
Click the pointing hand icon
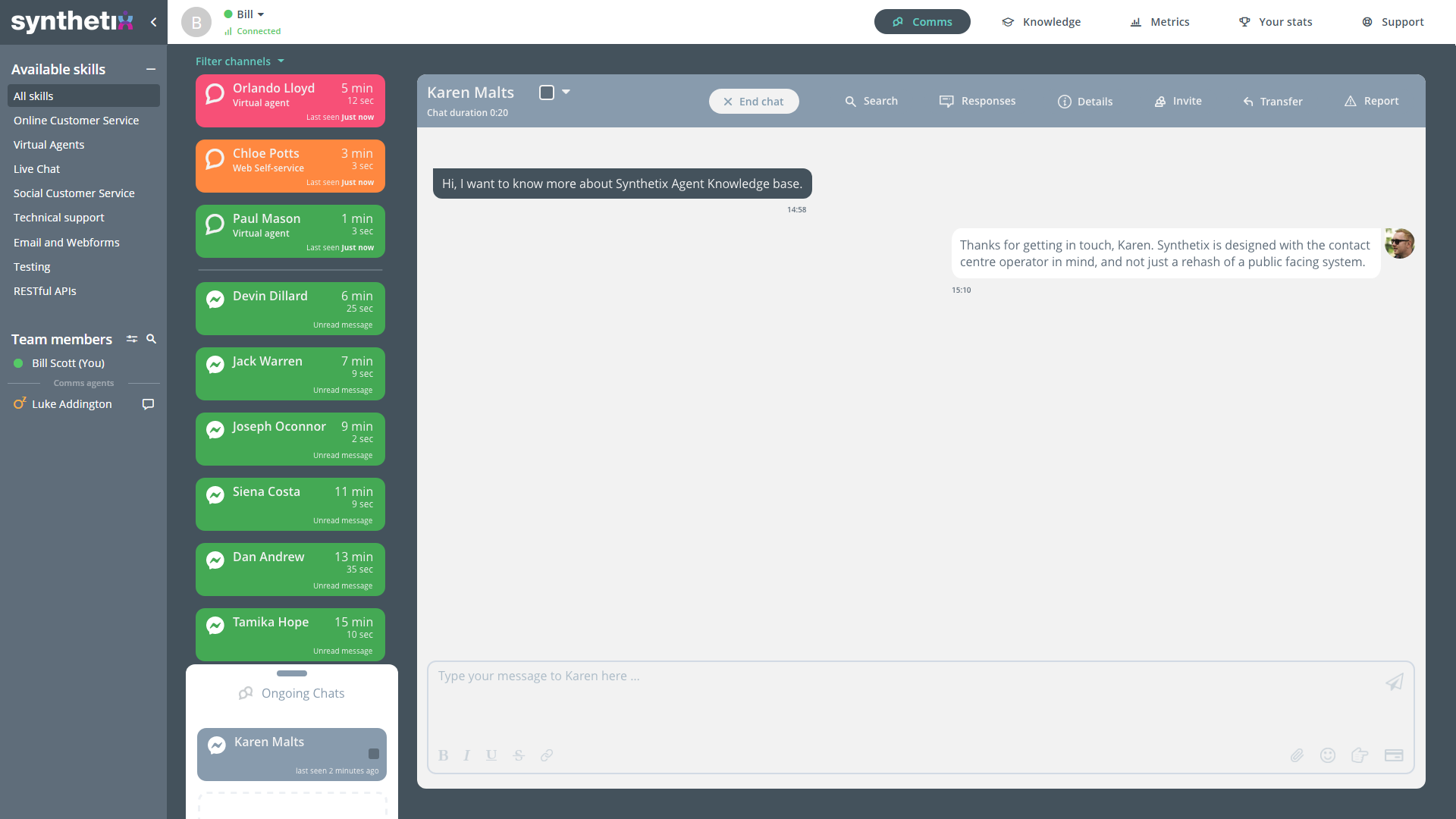tap(1360, 755)
